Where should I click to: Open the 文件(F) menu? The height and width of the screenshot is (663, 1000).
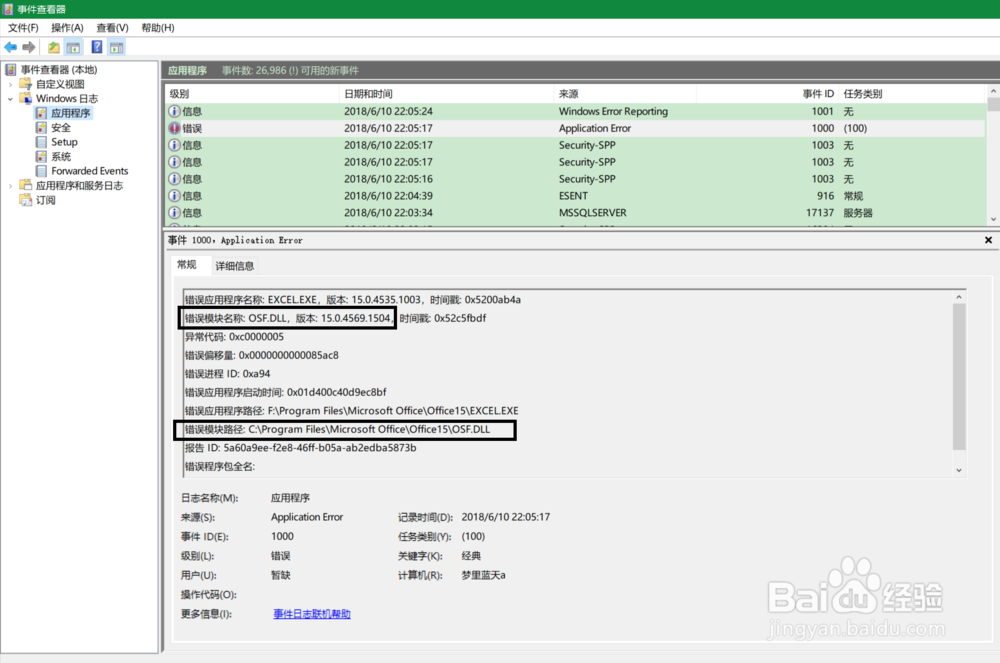(x=23, y=27)
